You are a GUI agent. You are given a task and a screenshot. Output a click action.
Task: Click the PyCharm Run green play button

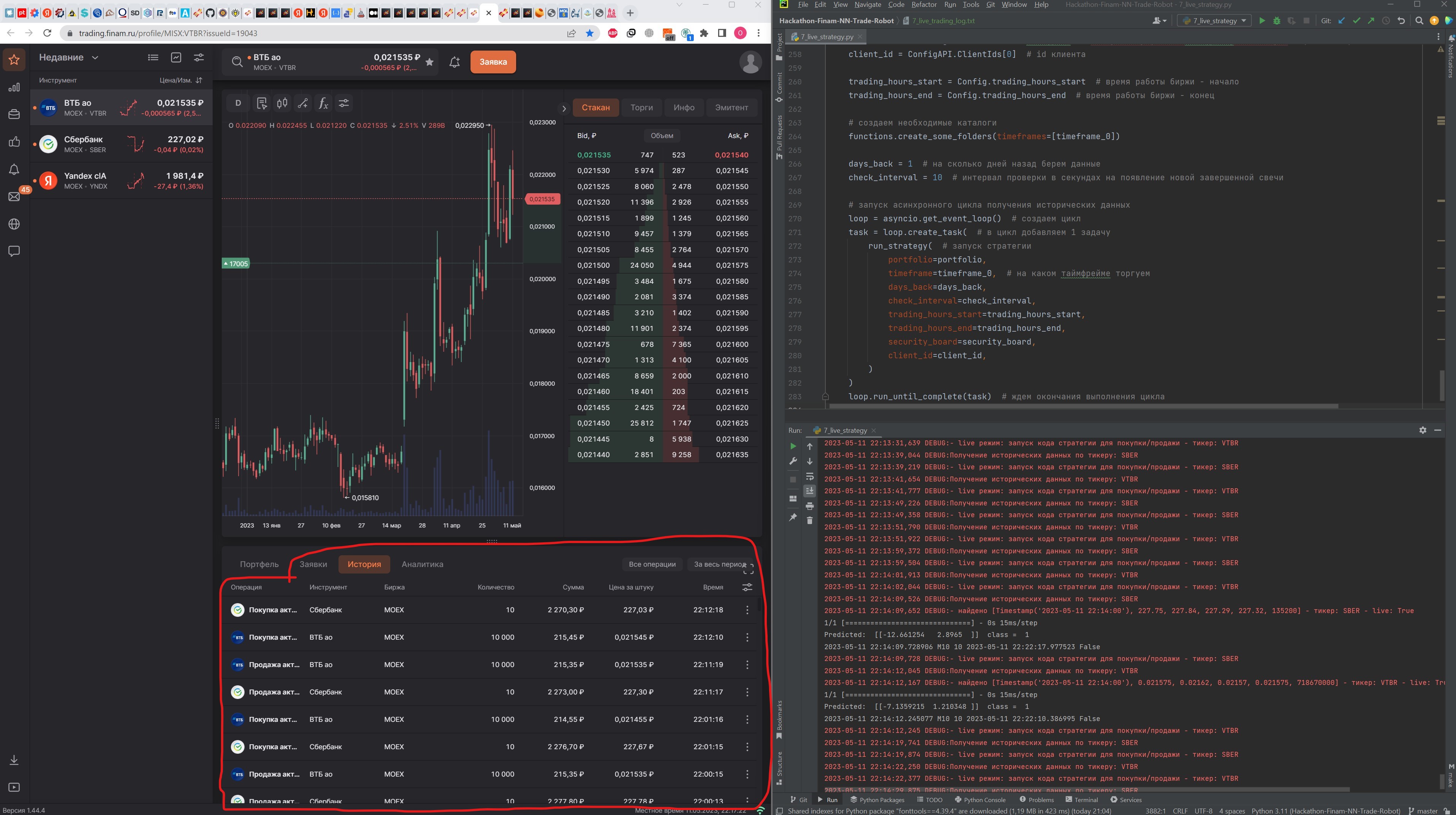click(1262, 21)
